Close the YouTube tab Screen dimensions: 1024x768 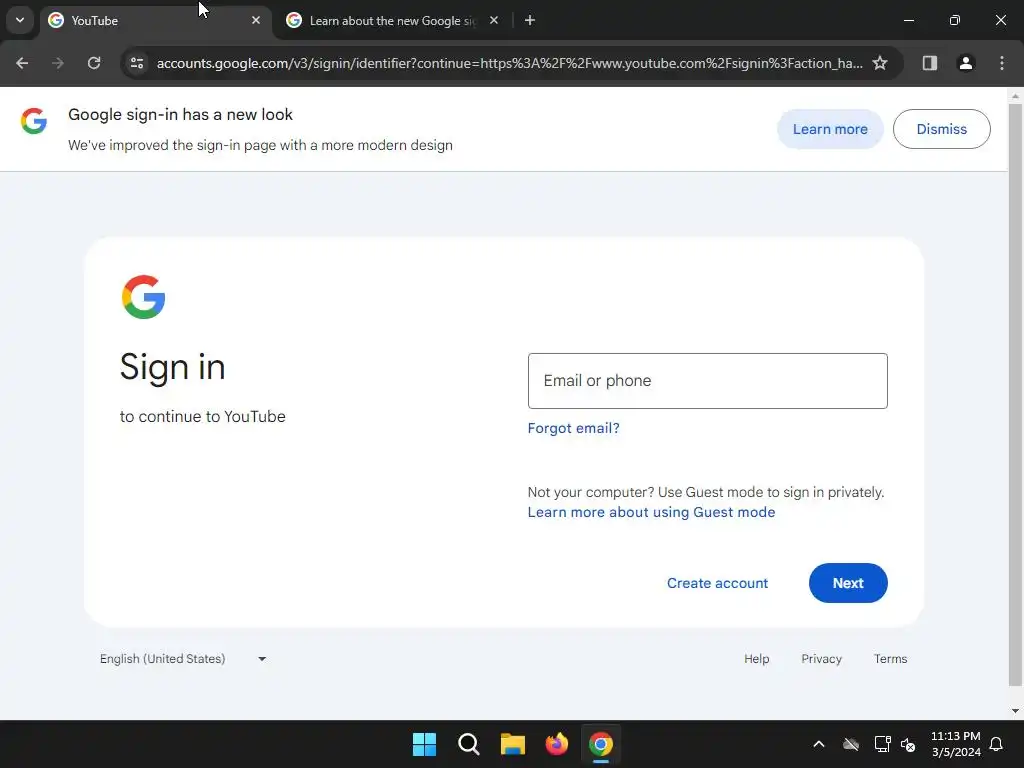click(x=256, y=20)
